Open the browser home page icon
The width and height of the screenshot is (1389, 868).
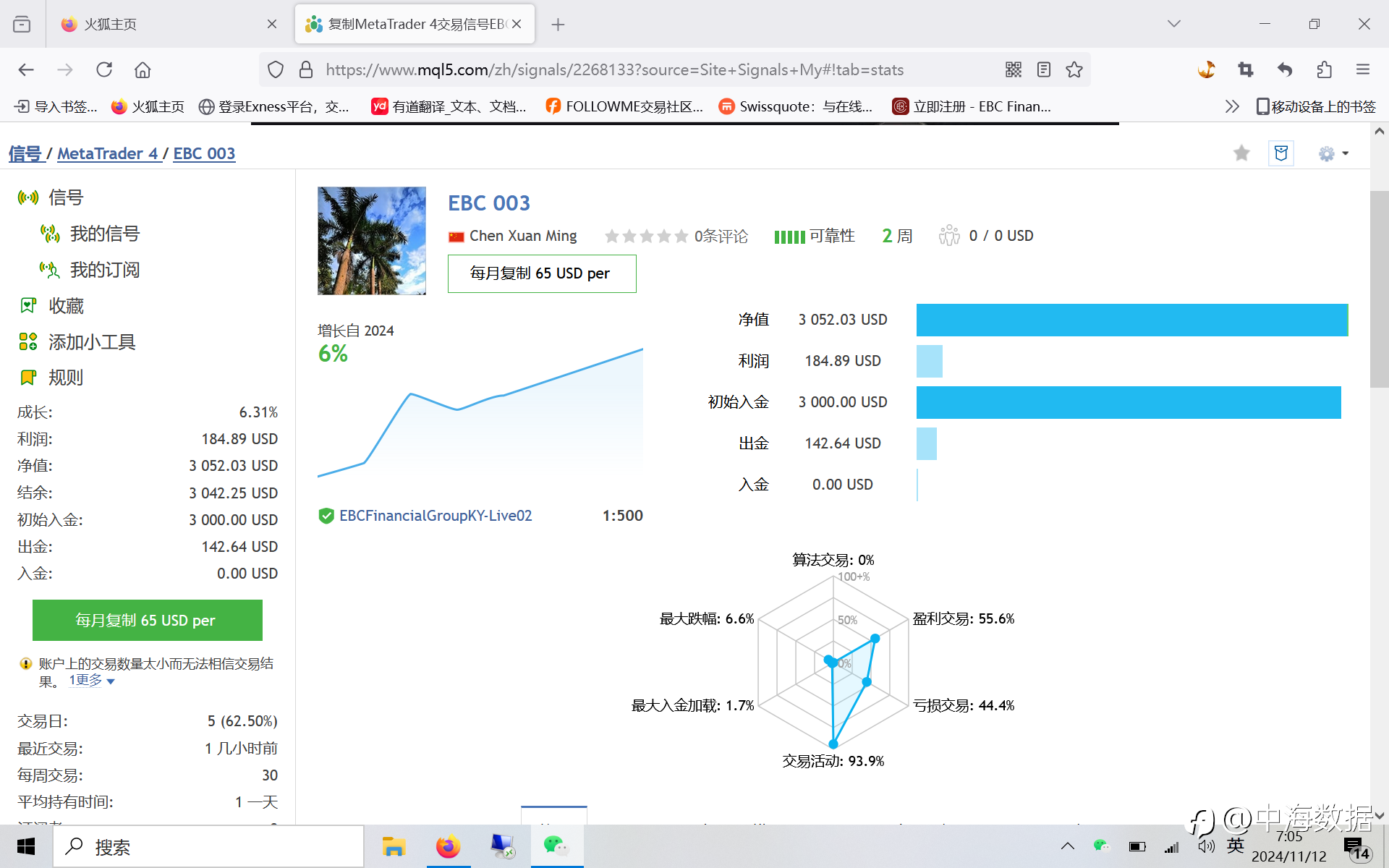pyautogui.click(x=143, y=69)
